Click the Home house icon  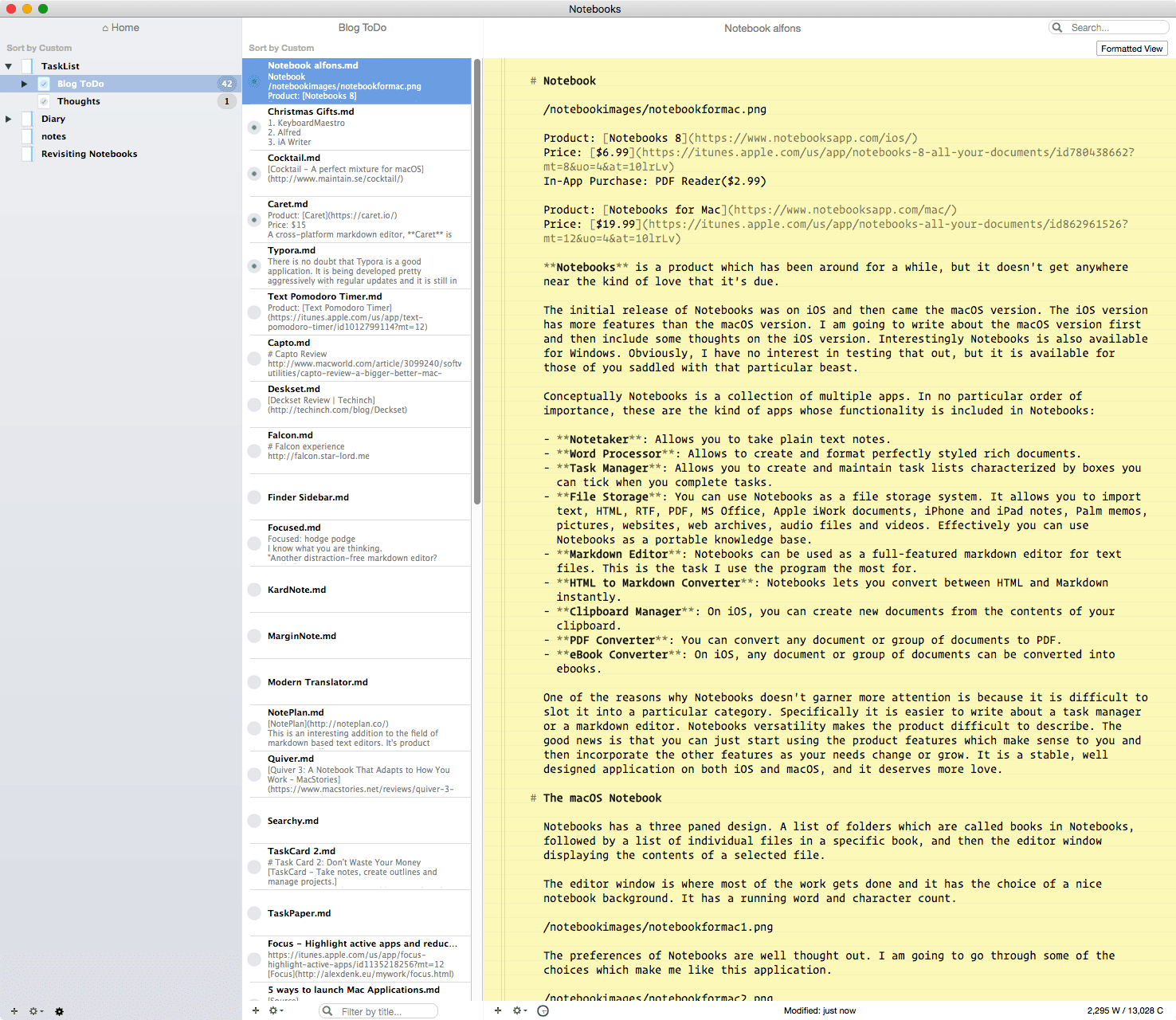[x=105, y=28]
